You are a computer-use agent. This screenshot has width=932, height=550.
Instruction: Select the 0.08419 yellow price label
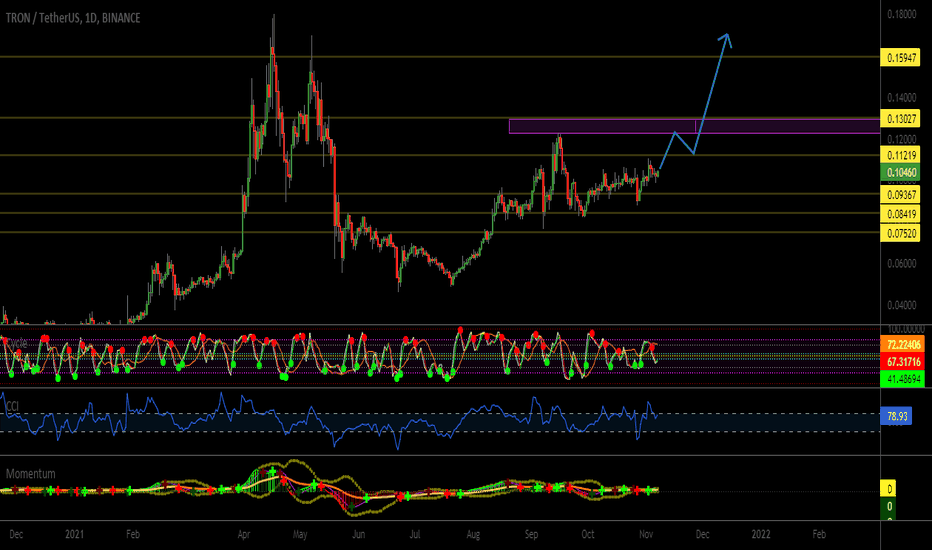click(900, 213)
